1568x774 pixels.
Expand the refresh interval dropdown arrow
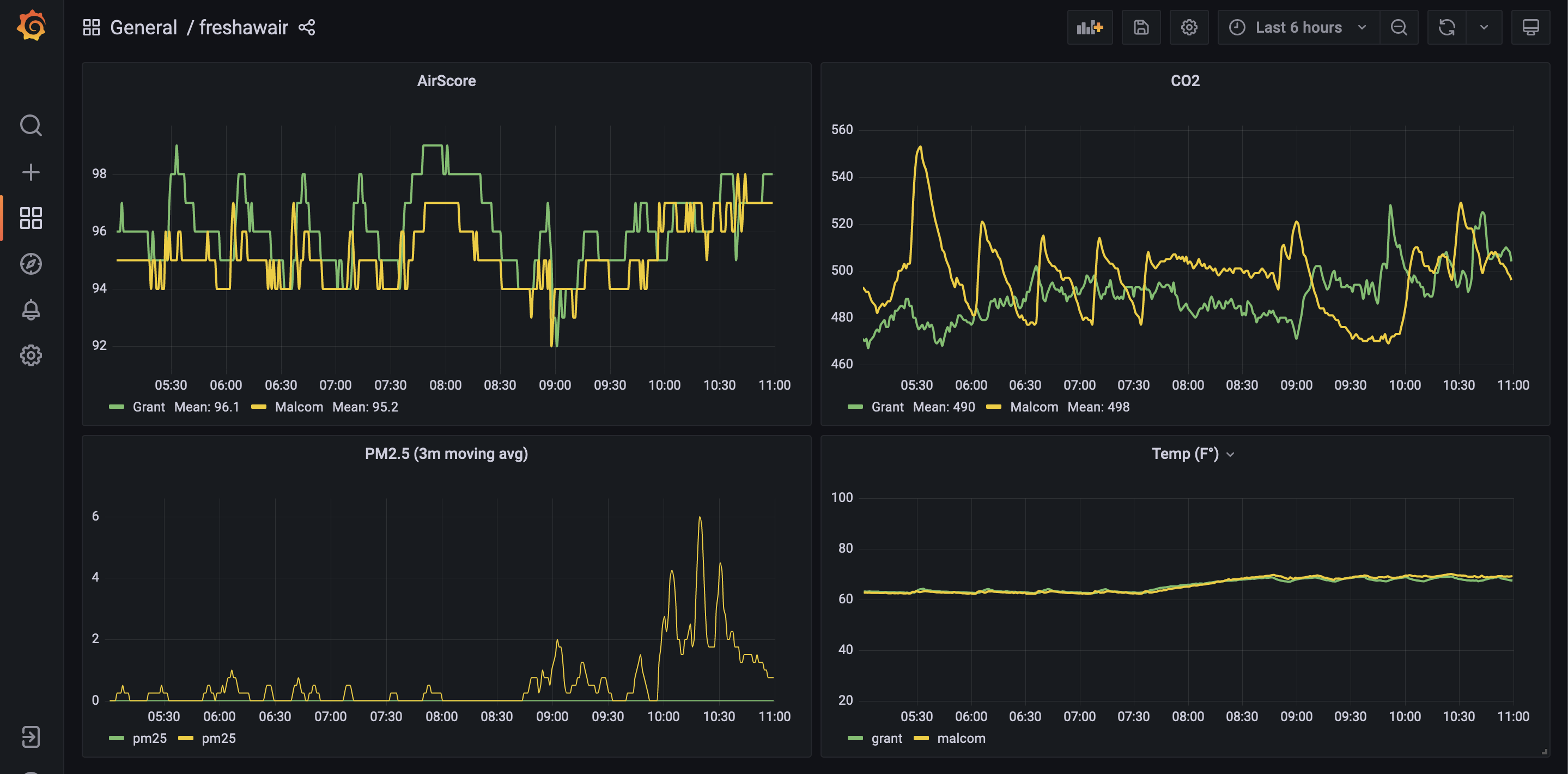pos(1484,27)
